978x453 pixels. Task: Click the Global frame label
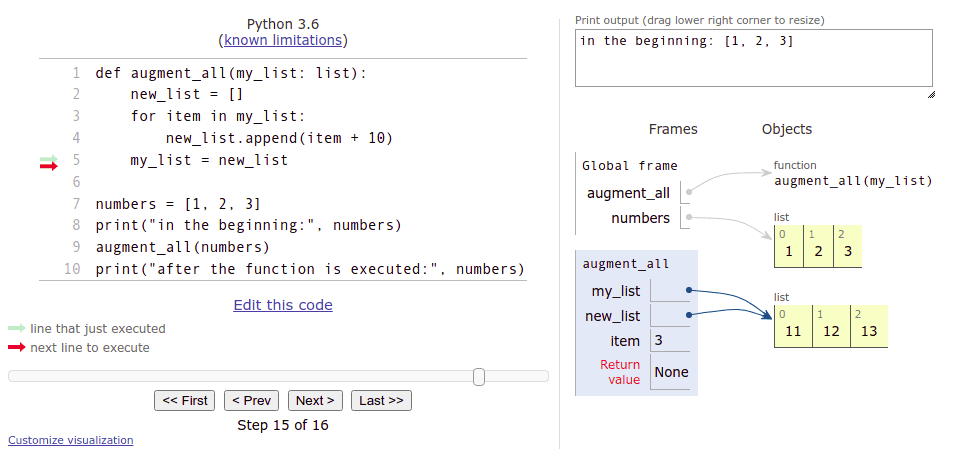click(629, 166)
